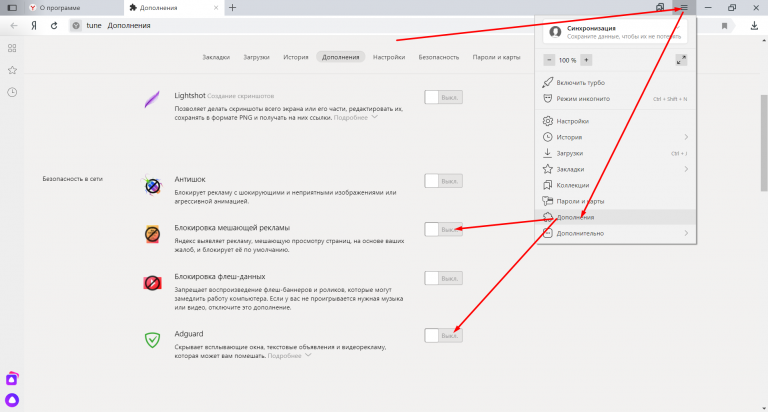Expand Lightshot Подробнее details
The width and height of the screenshot is (768, 412).
[356, 118]
